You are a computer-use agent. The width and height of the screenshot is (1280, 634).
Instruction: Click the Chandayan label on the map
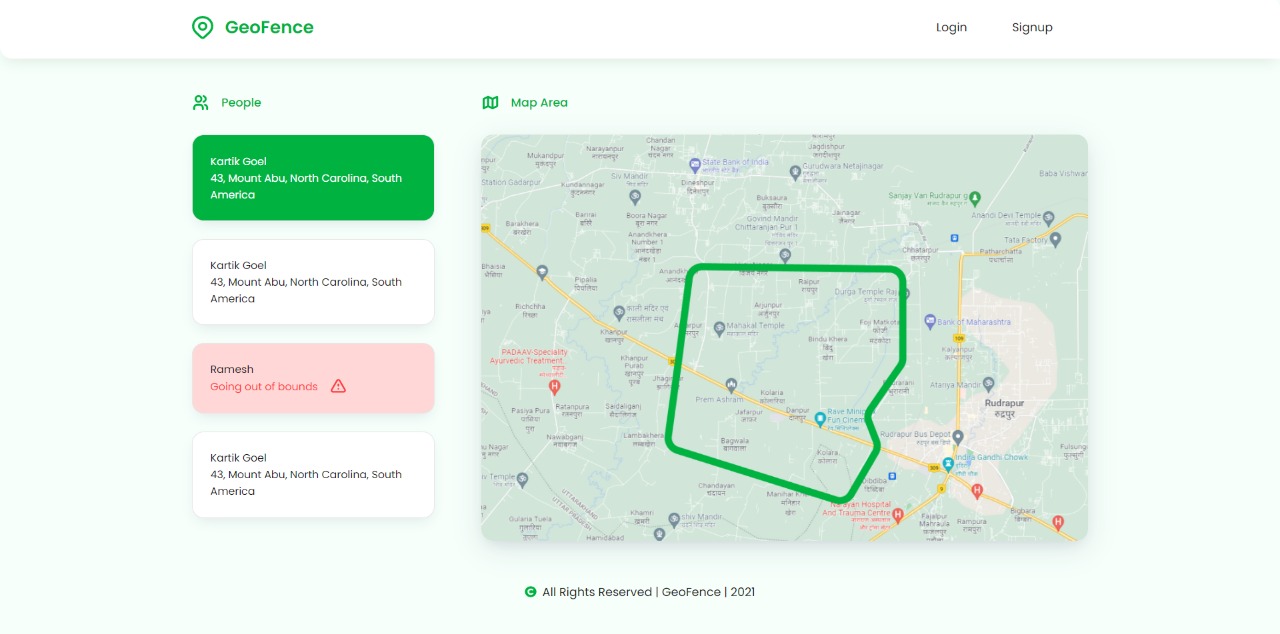(x=716, y=485)
